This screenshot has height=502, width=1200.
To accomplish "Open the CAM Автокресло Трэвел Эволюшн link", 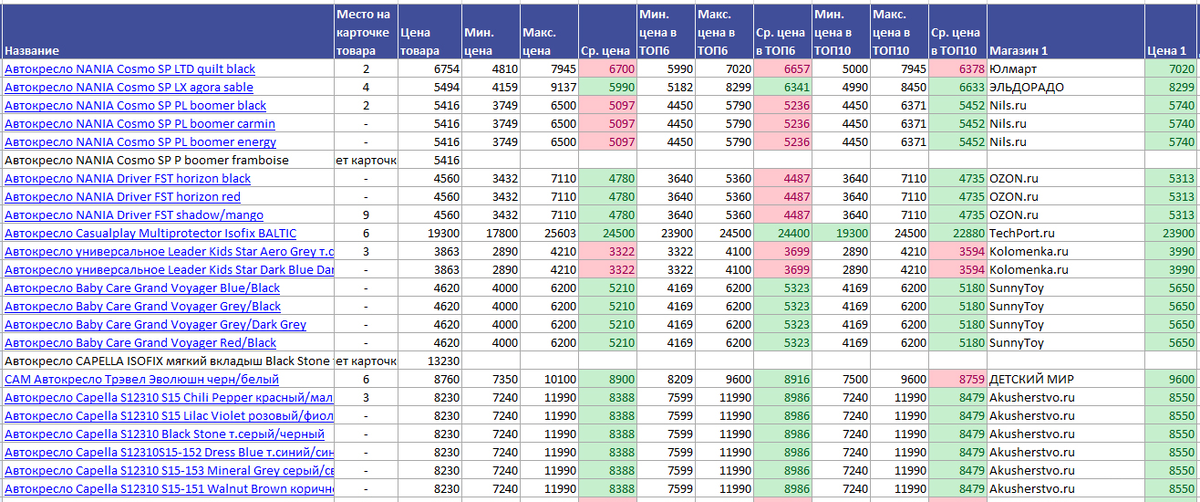I will (142, 379).
